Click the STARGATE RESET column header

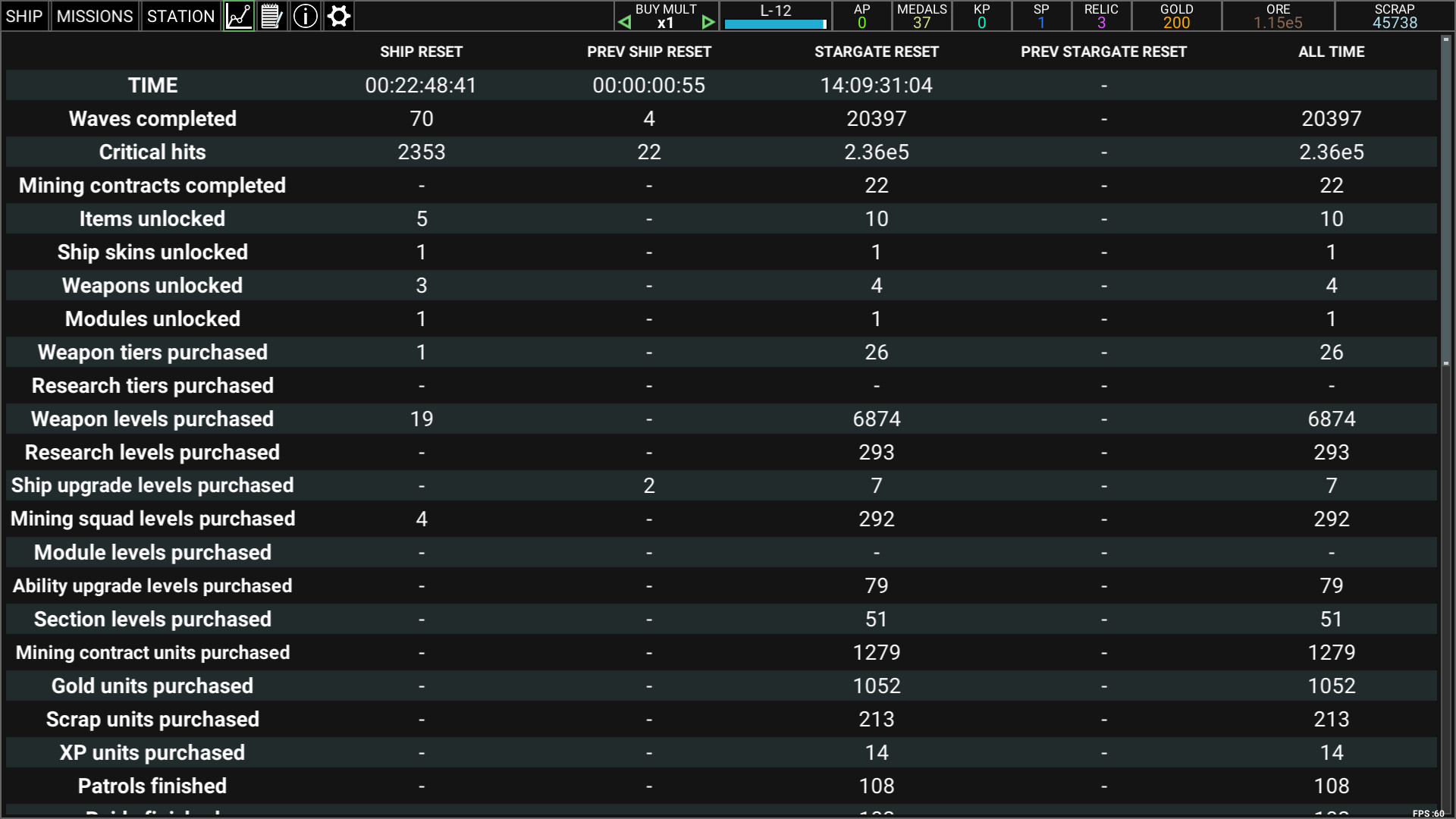pyautogui.click(x=877, y=52)
